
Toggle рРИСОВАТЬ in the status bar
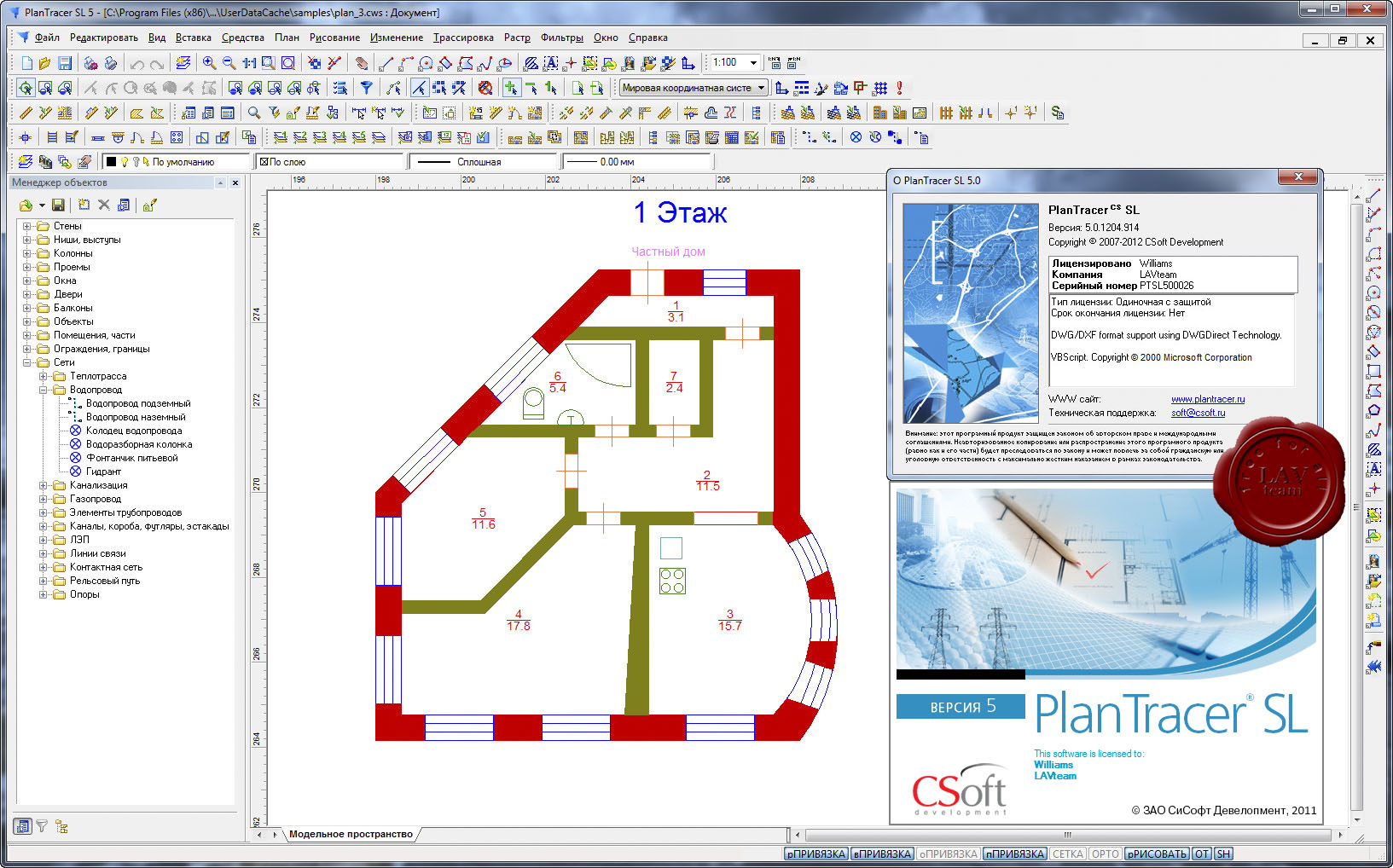click(x=1157, y=854)
